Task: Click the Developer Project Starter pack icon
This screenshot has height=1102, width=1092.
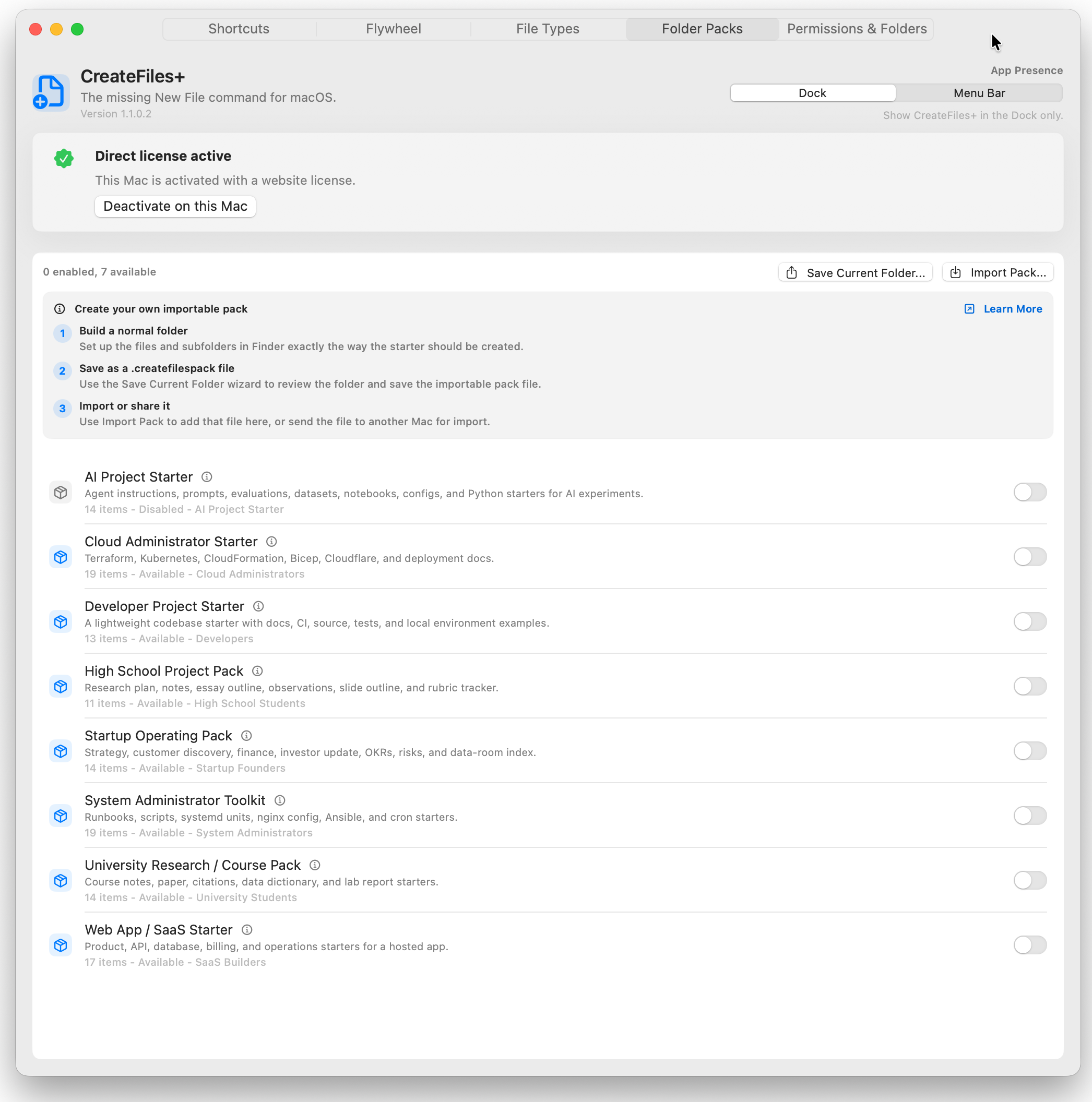Action: click(61, 622)
